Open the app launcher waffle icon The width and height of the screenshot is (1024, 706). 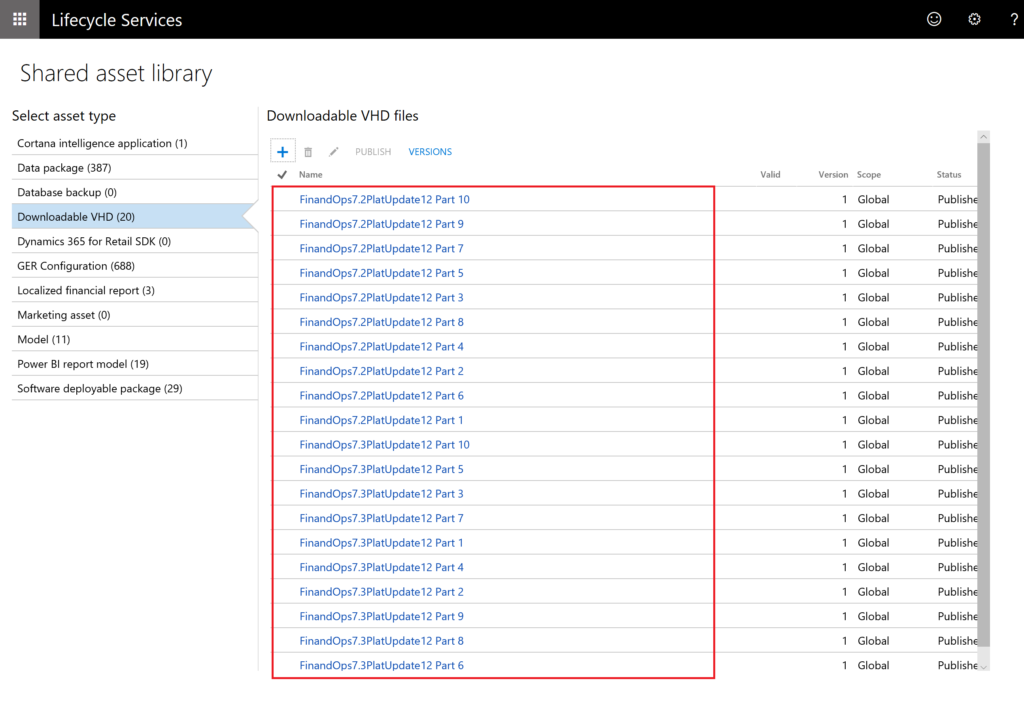pyautogui.click(x=19, y=19)
